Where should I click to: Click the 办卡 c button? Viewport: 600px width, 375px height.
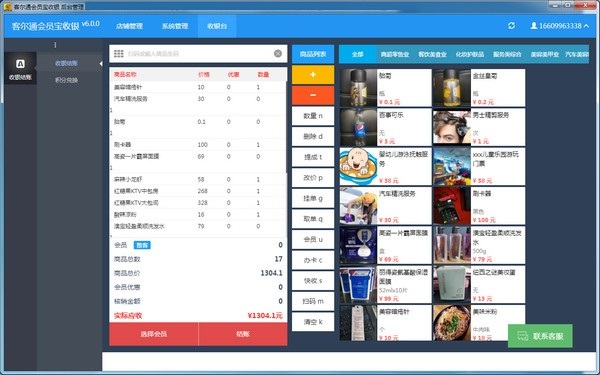313,260
